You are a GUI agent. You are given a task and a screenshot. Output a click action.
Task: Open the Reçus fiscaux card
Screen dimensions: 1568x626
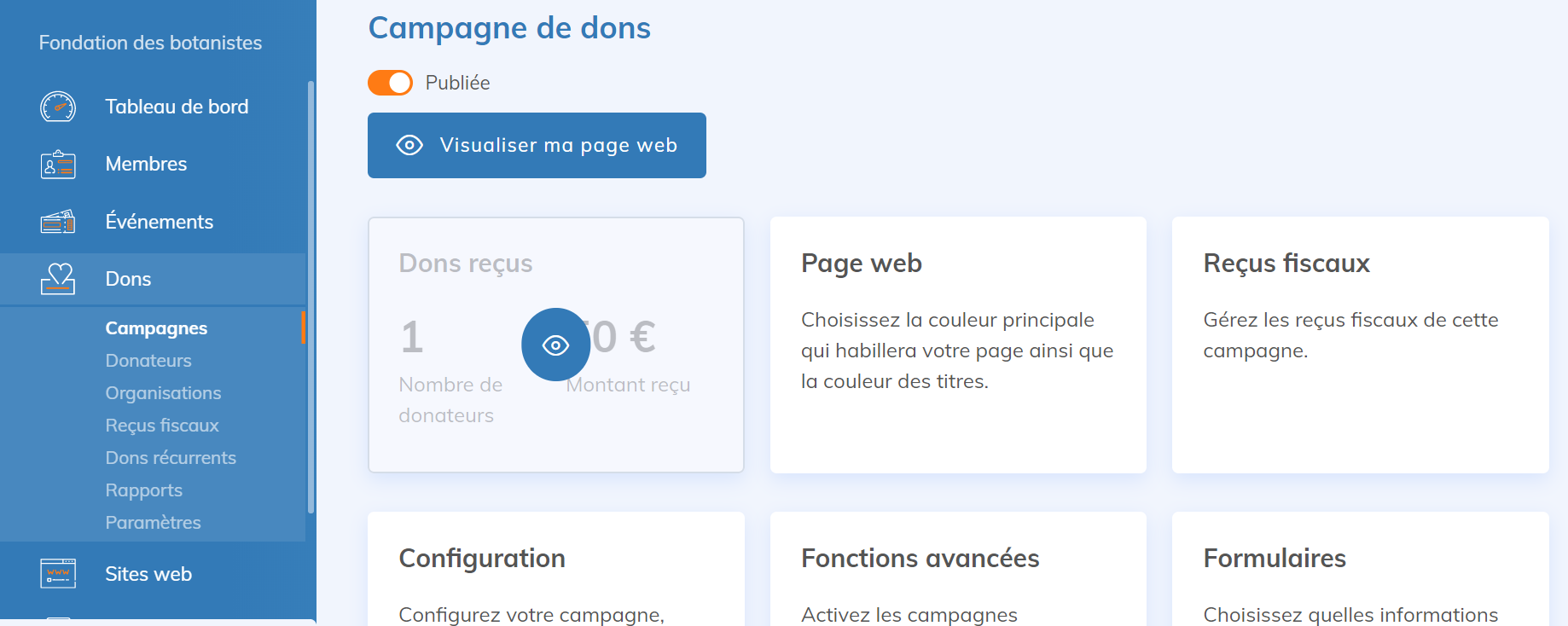point(1360,345)
